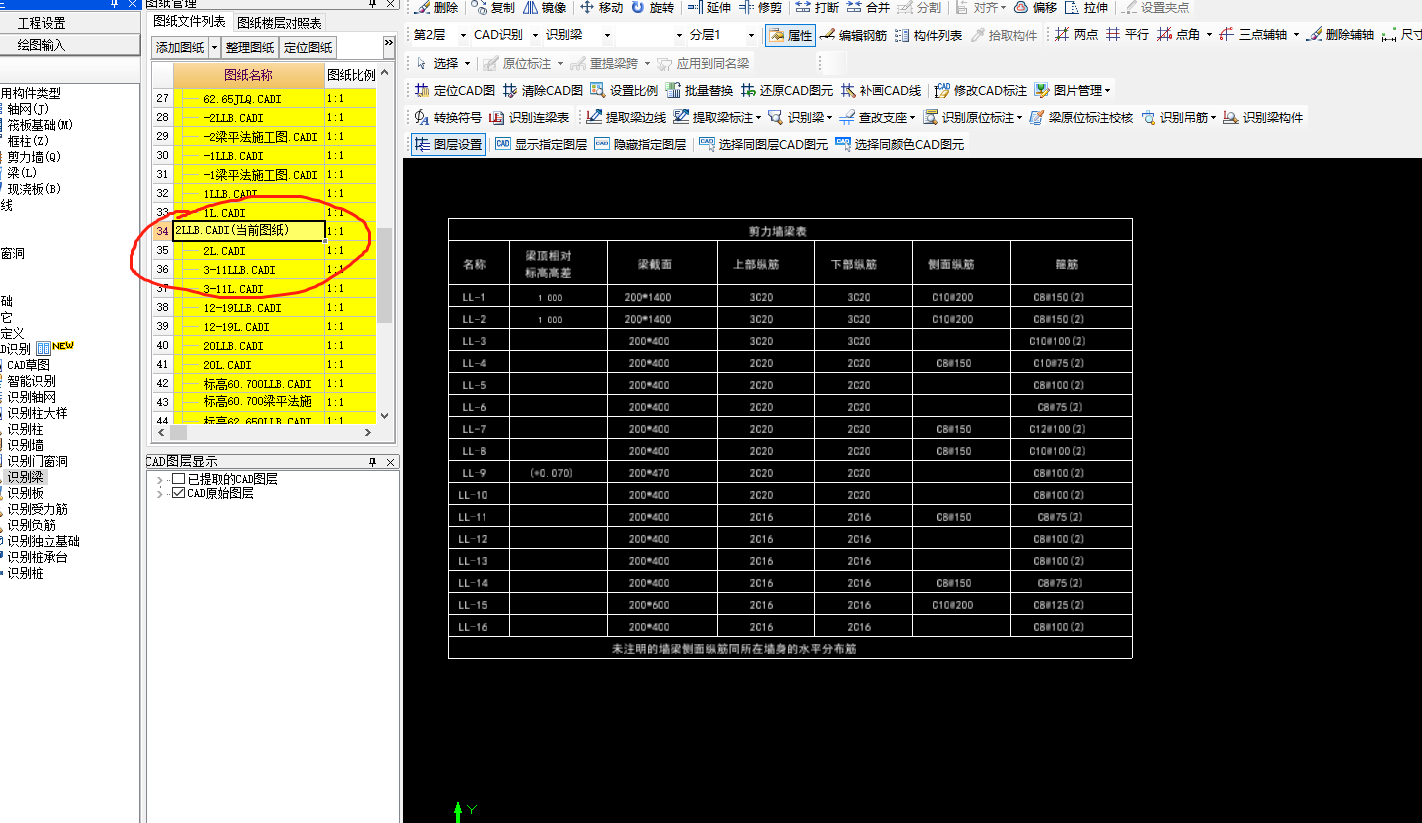Click 定位CAD图 tool
Viewport: 1422px width, 823px height.
pos(455,90)
